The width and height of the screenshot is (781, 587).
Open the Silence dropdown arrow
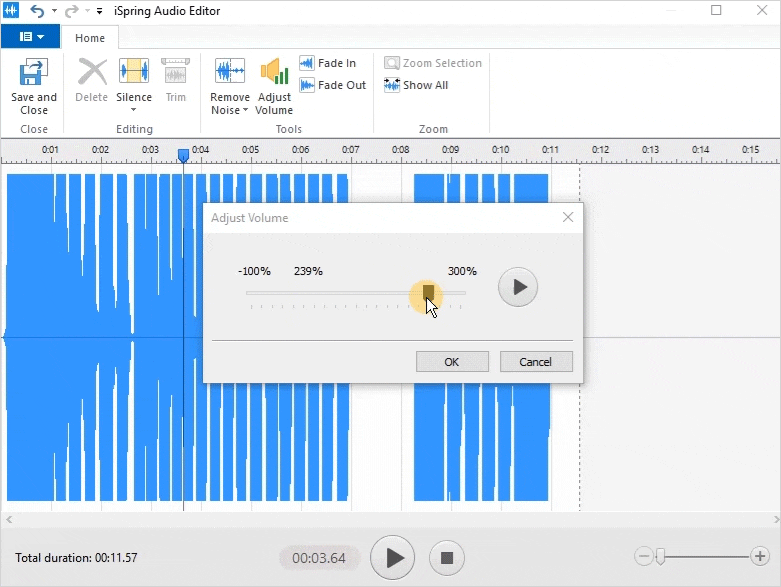133,110
